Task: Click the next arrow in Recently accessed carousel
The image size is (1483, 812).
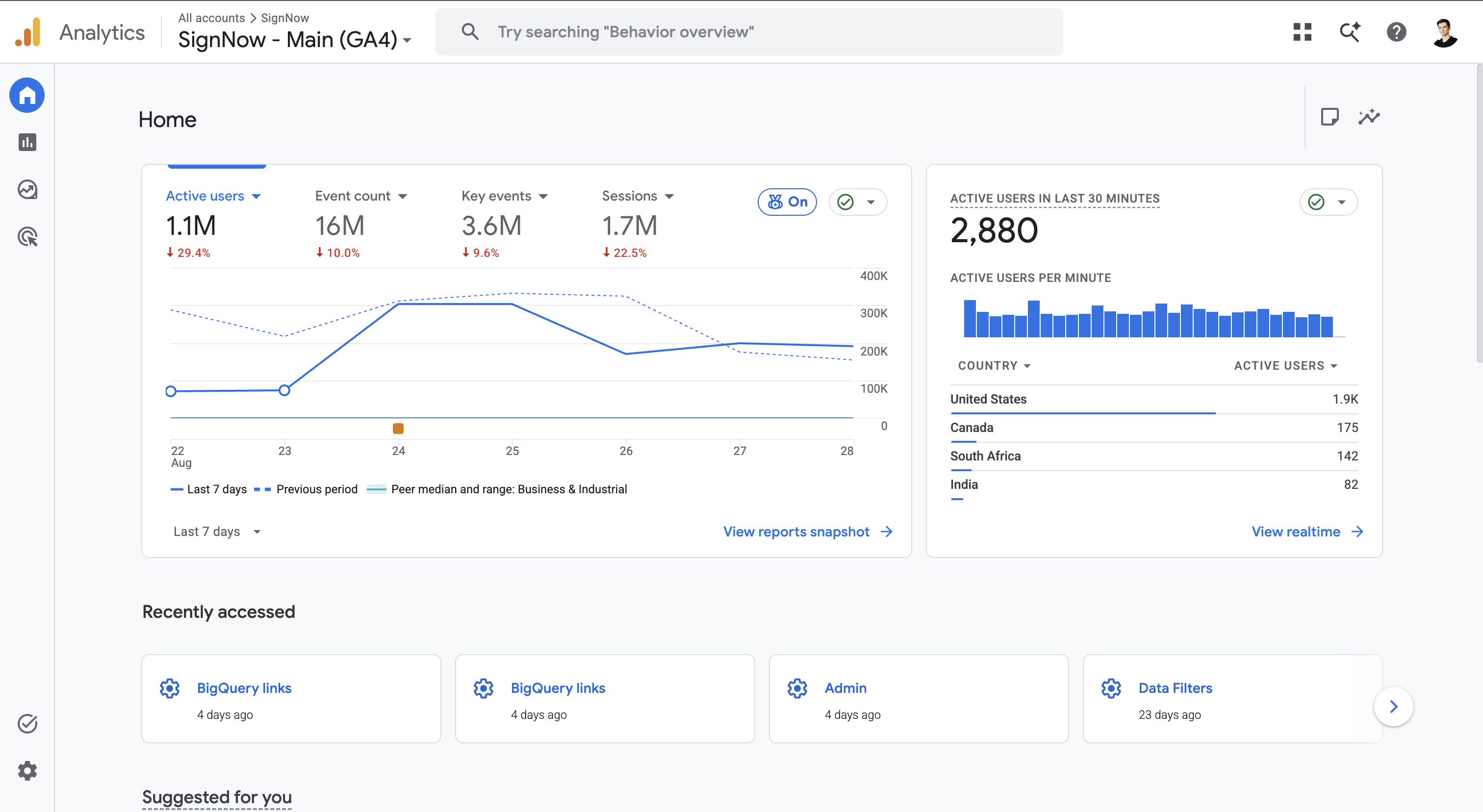Action: click(1394, 707)
